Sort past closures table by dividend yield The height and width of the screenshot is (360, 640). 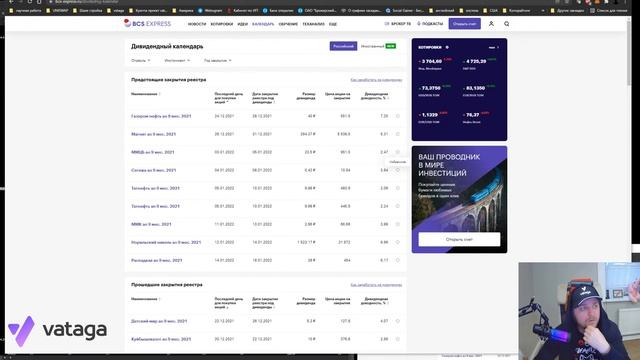(x=374, y=301)
